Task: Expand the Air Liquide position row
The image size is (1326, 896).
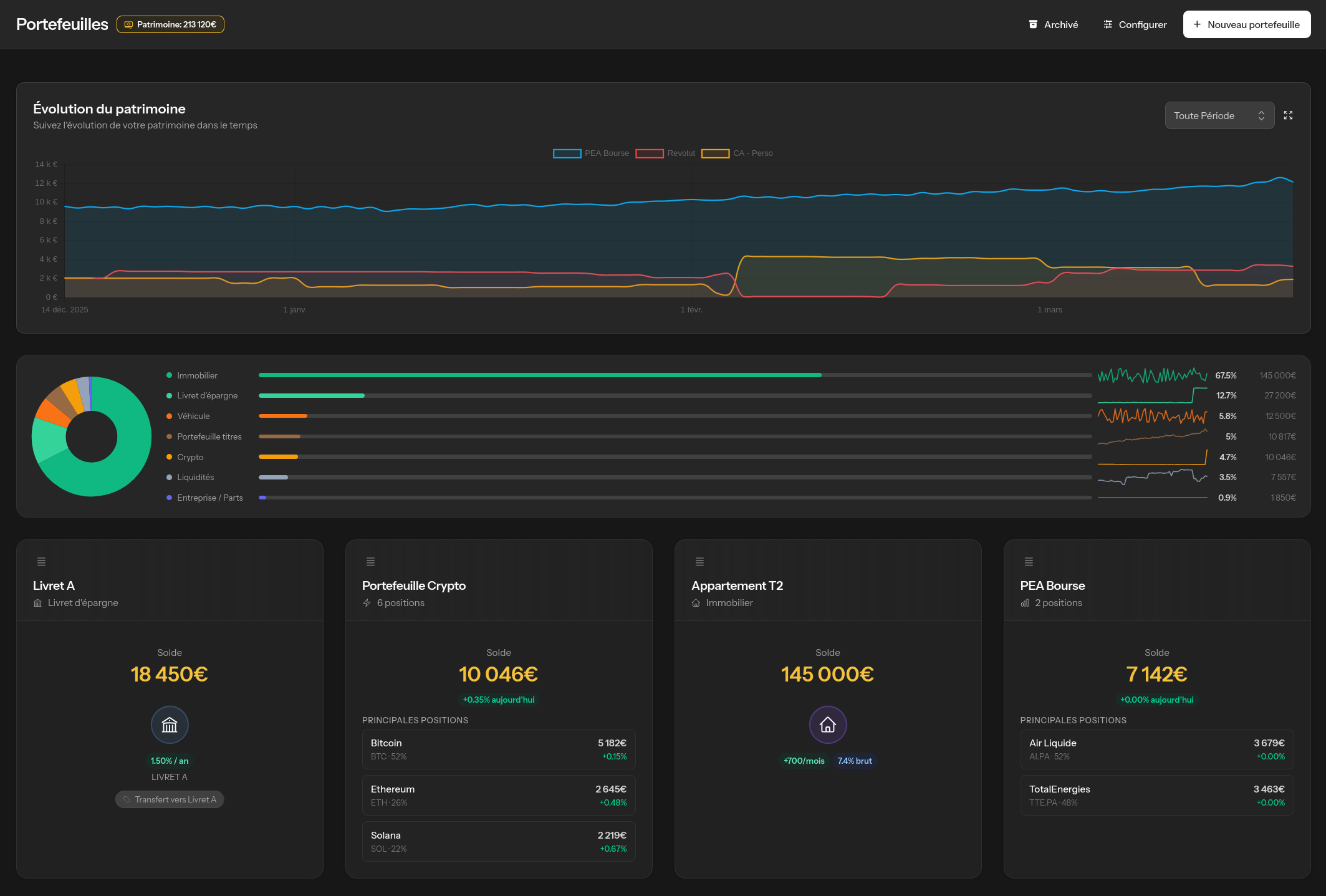Action: click(x=1156, y=749)
